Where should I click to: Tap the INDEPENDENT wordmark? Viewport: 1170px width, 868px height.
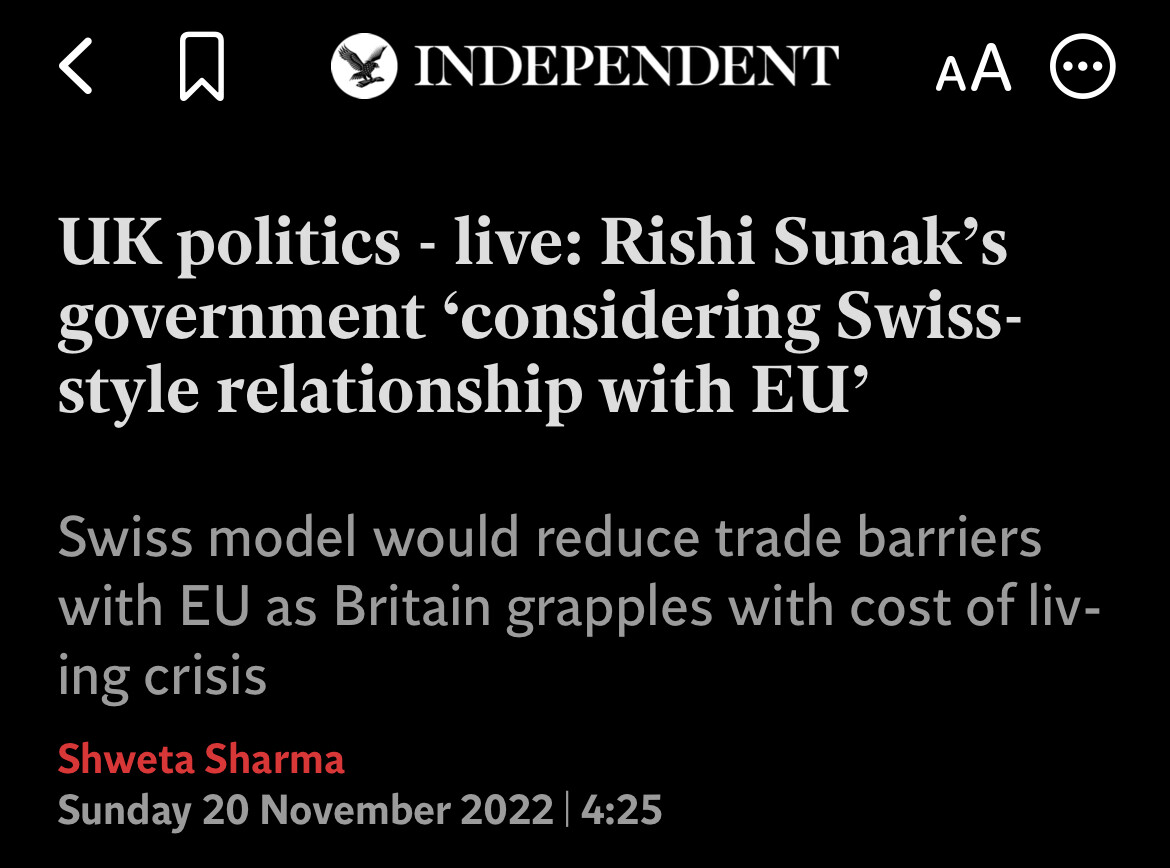click(x=626, y=67)
